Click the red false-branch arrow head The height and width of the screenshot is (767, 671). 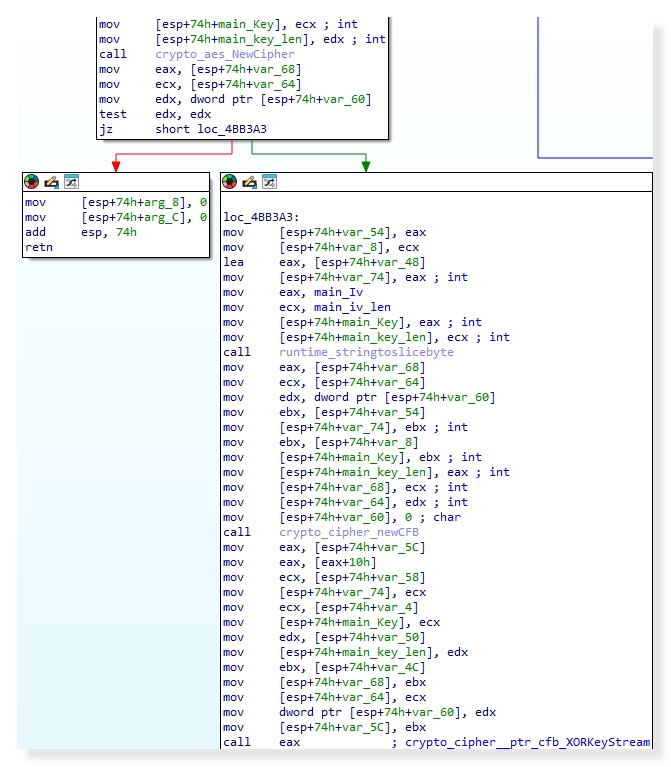[x=116, y=165]
